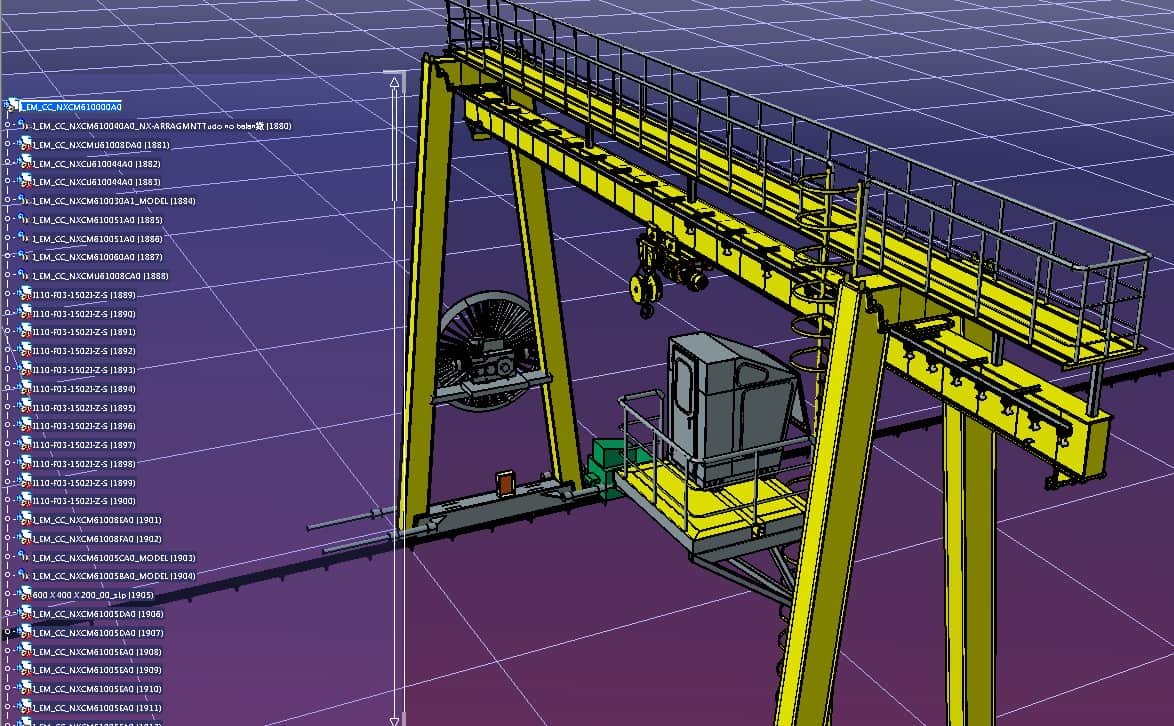Viewport: 1174px width, 726px height.
Task: Expand node 1_EM_CC_NXCM61008FA0 (1902)
Action: pyautogui.click(x=7, y=538)
